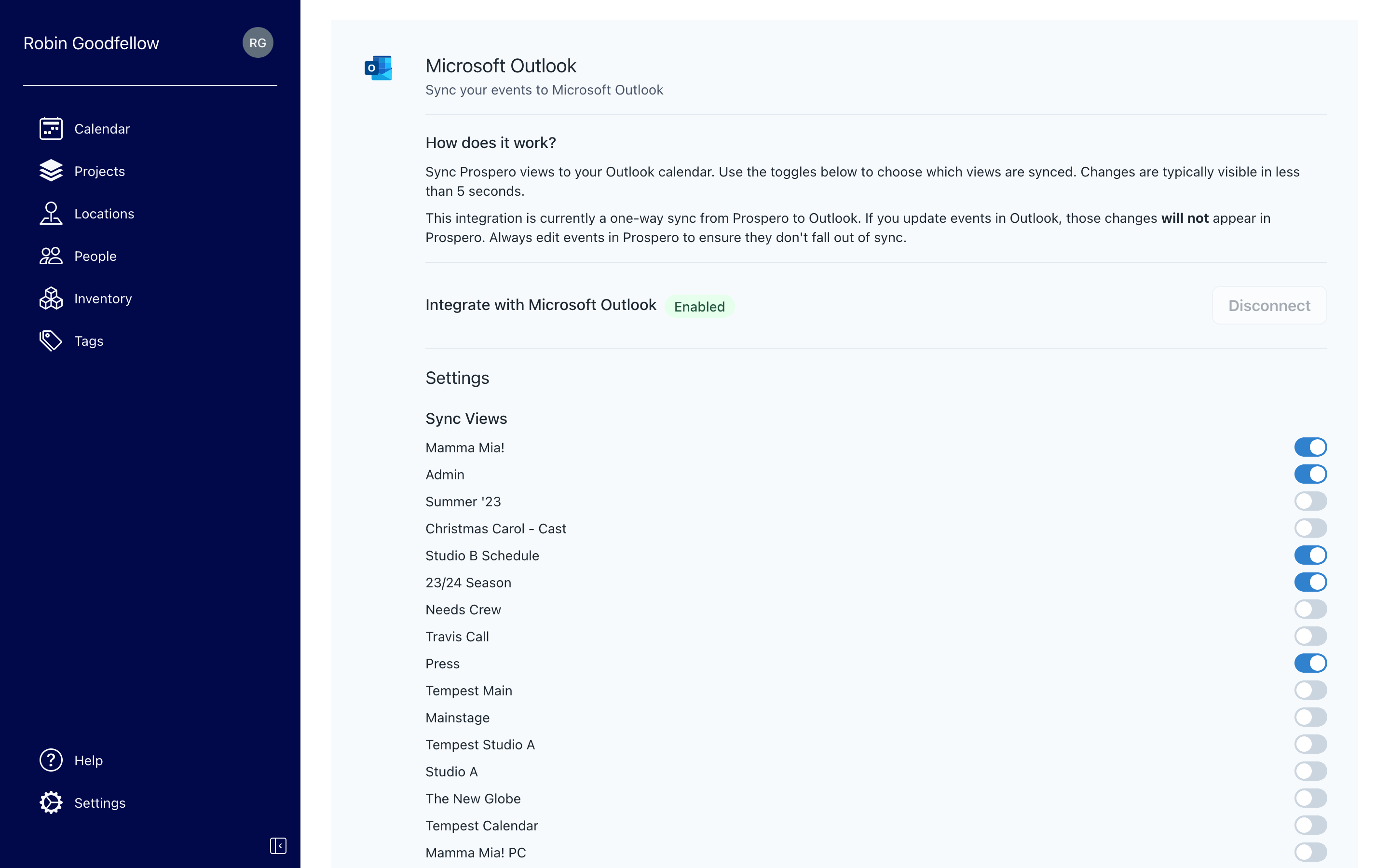Click the Enabled status badge

pyautogui.click(x=698, y=307)
